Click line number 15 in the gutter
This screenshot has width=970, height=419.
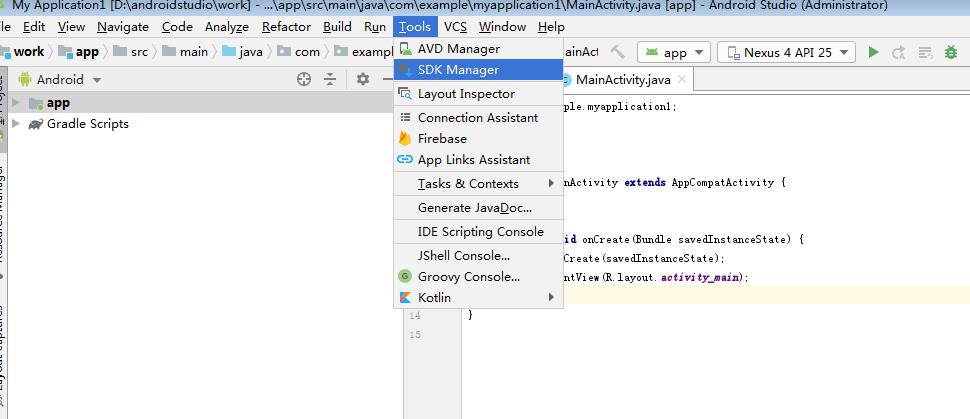tap(414, 335)
